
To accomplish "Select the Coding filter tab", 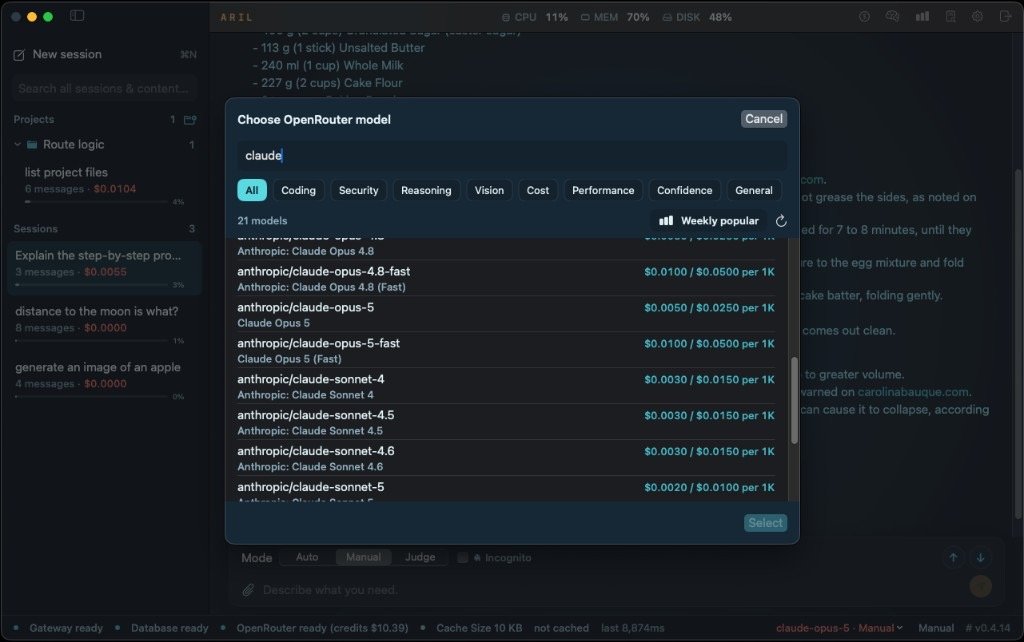I will pos(298,190).
